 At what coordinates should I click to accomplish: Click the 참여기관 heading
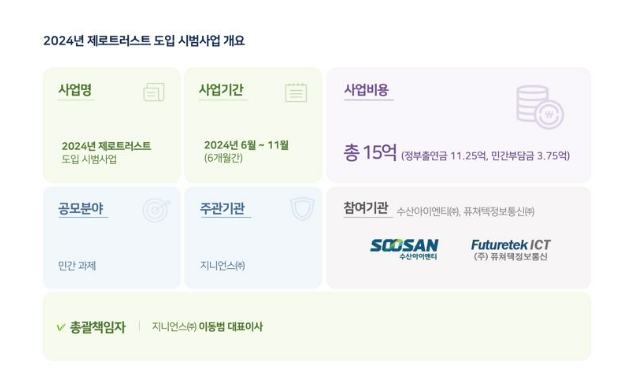[x=366, y=208]
